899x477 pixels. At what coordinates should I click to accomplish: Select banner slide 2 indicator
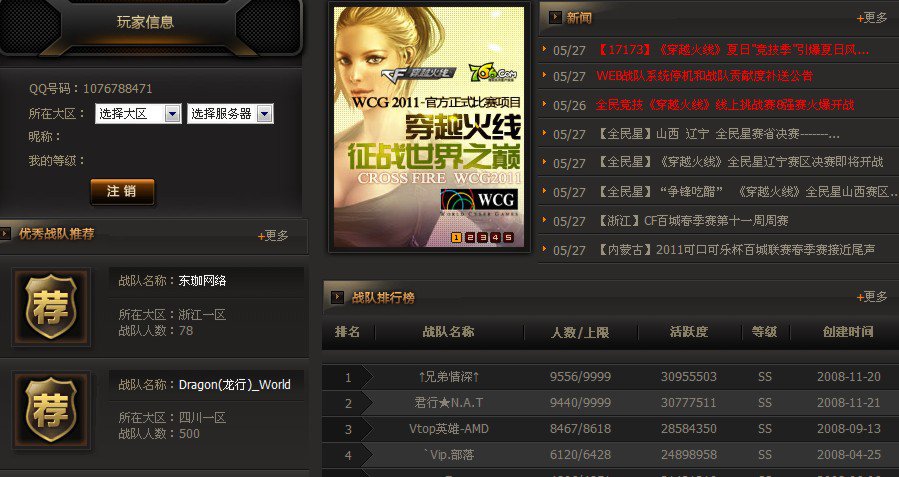point(470,237)
